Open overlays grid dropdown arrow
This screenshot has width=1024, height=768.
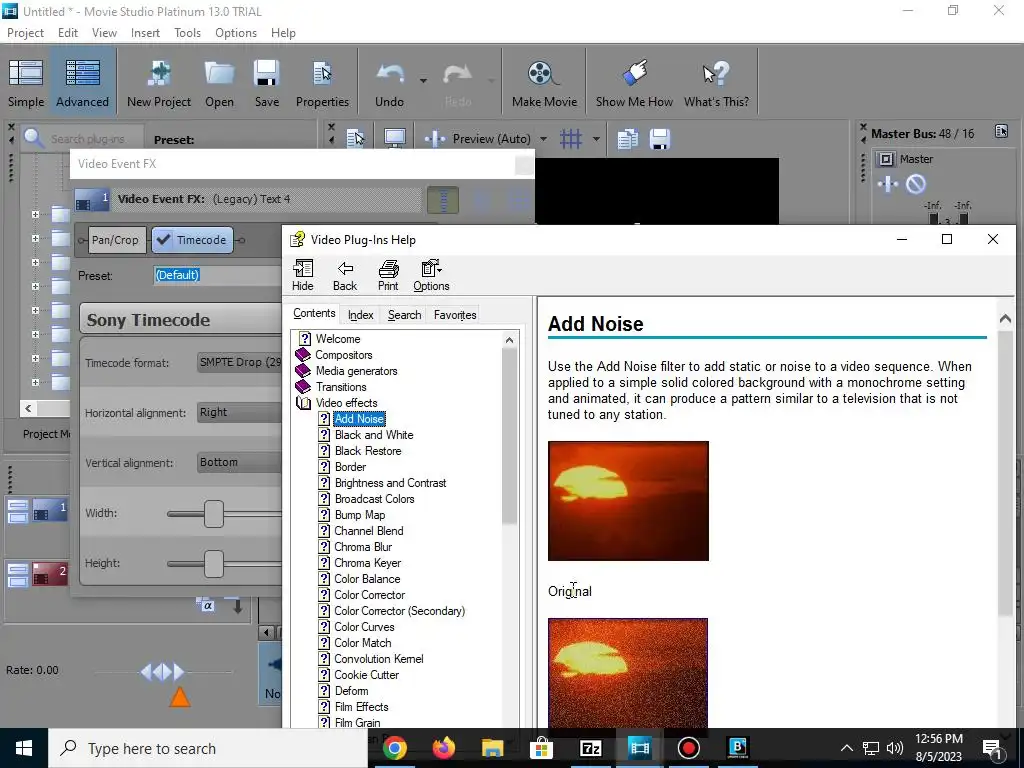point(596,139)
